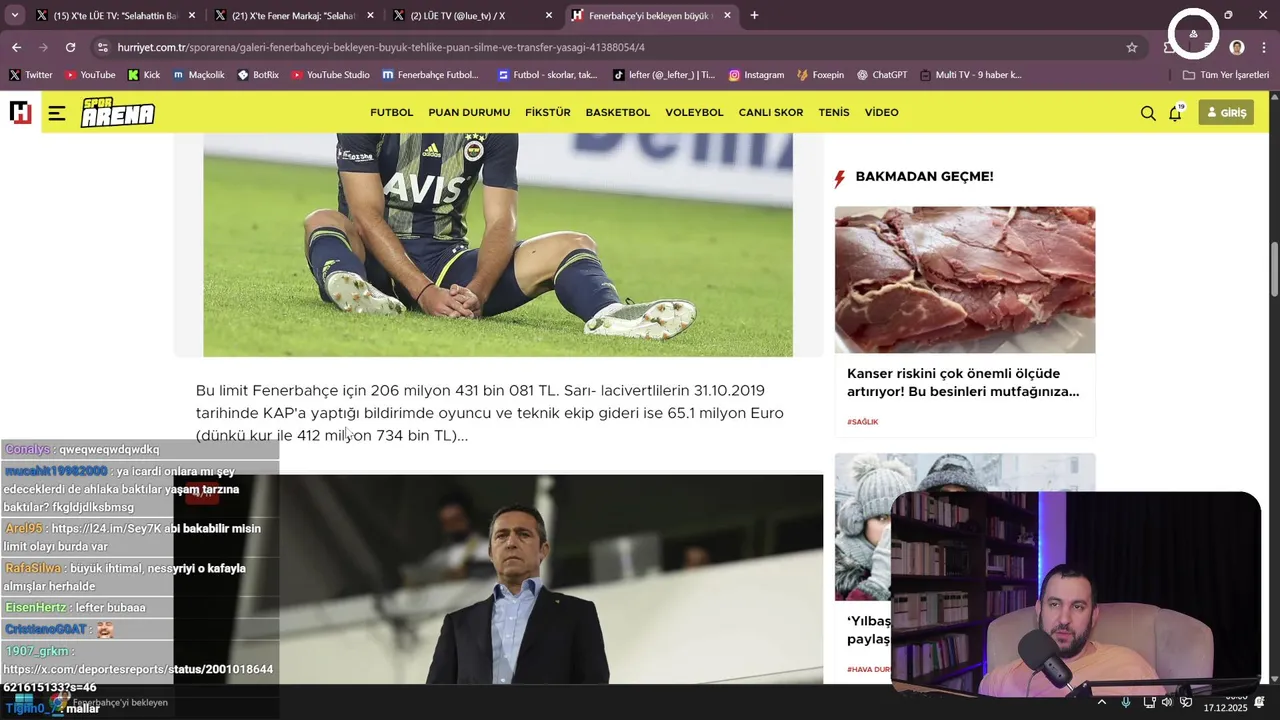Open the Kick bookmark
Image resolution: width=1280 pixels, height=720 pixels.
coord(144,75)
